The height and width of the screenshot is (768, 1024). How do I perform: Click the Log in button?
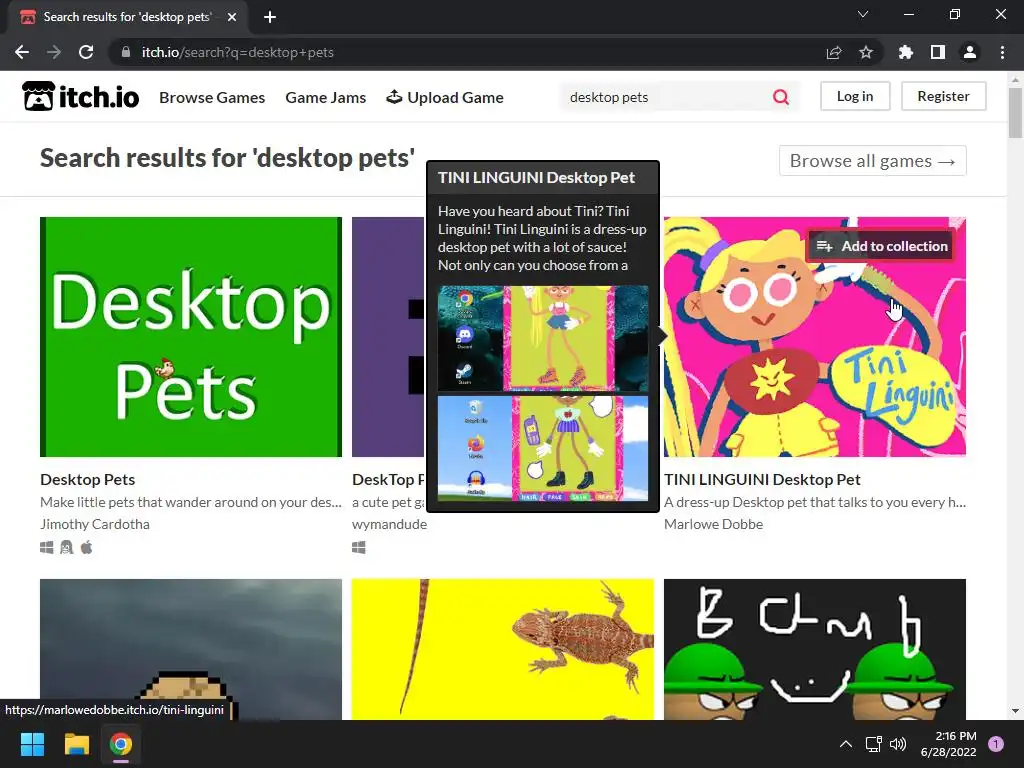[x=855, y=96]
